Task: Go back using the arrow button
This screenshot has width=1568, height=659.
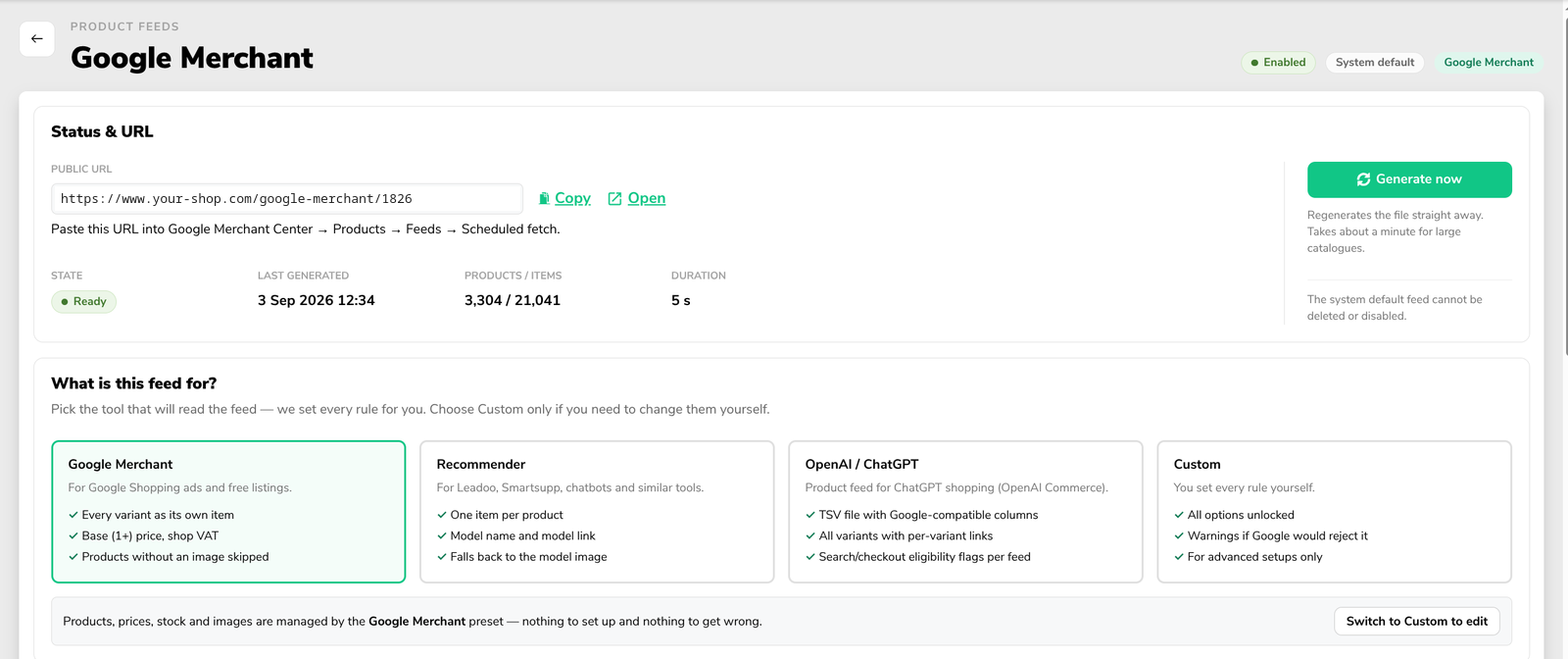Action: pyautogui.click(x=37, y=39)
